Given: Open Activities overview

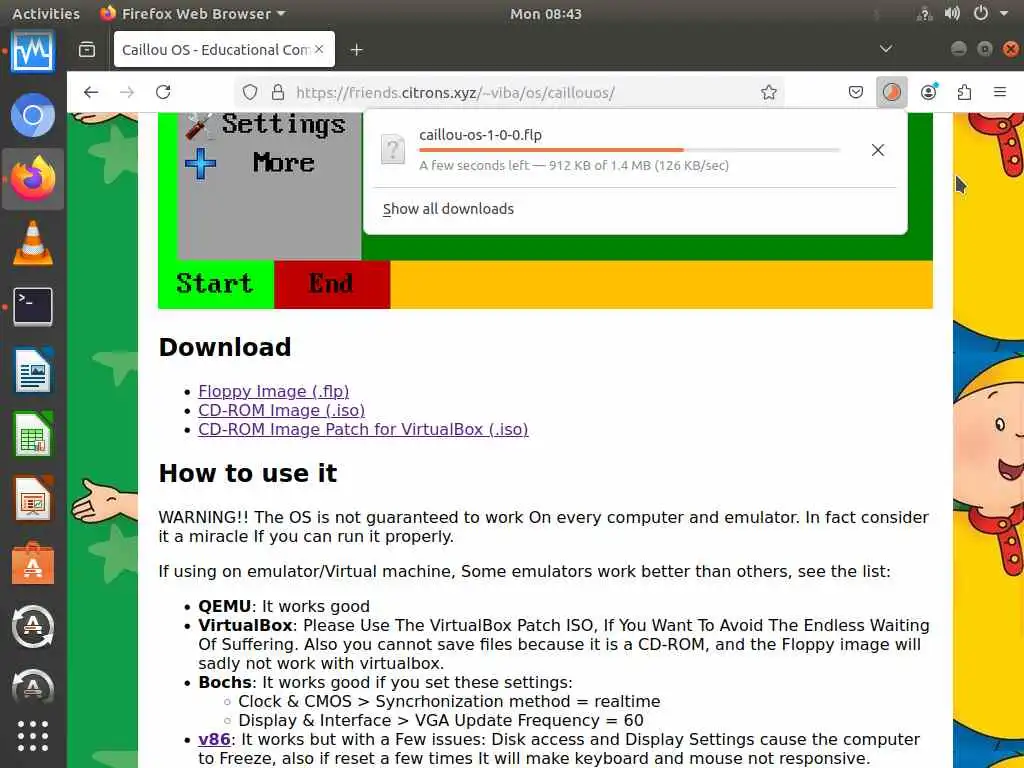Looking at the screenshot, I should [x=46, y=13].
